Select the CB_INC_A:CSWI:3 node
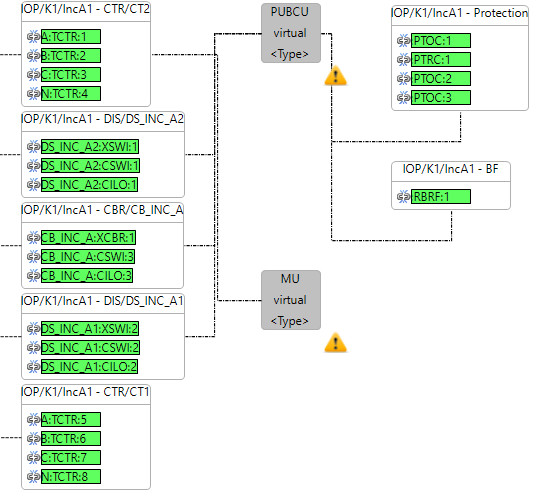This screenshot has width=538, height=501. pos(88,257)
